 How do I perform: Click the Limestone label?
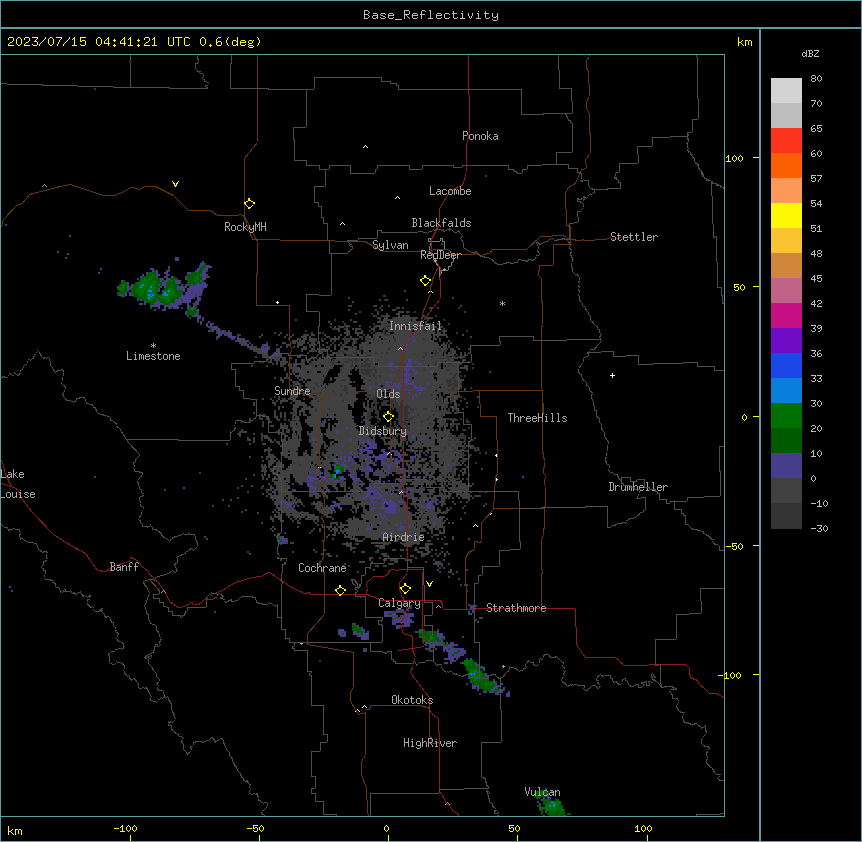pos(153,356)
